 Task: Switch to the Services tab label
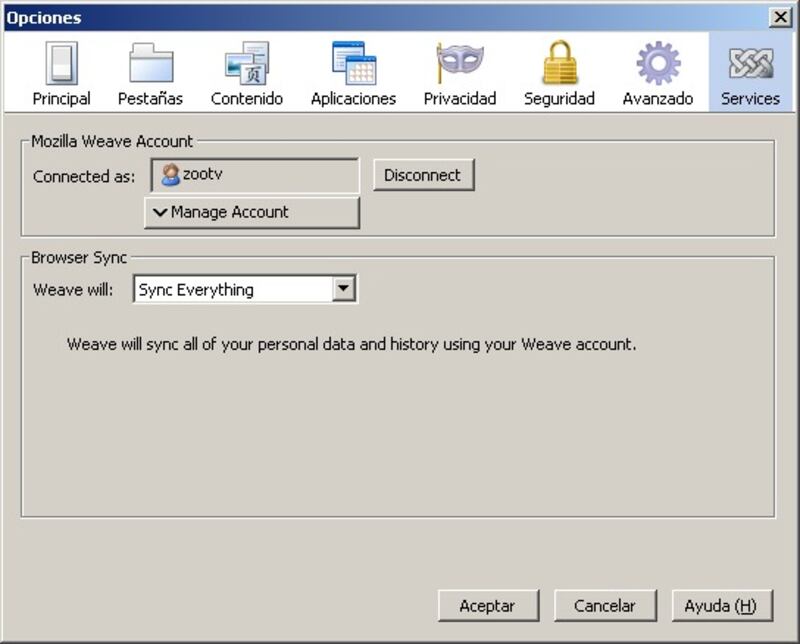[x=750, y=98]
